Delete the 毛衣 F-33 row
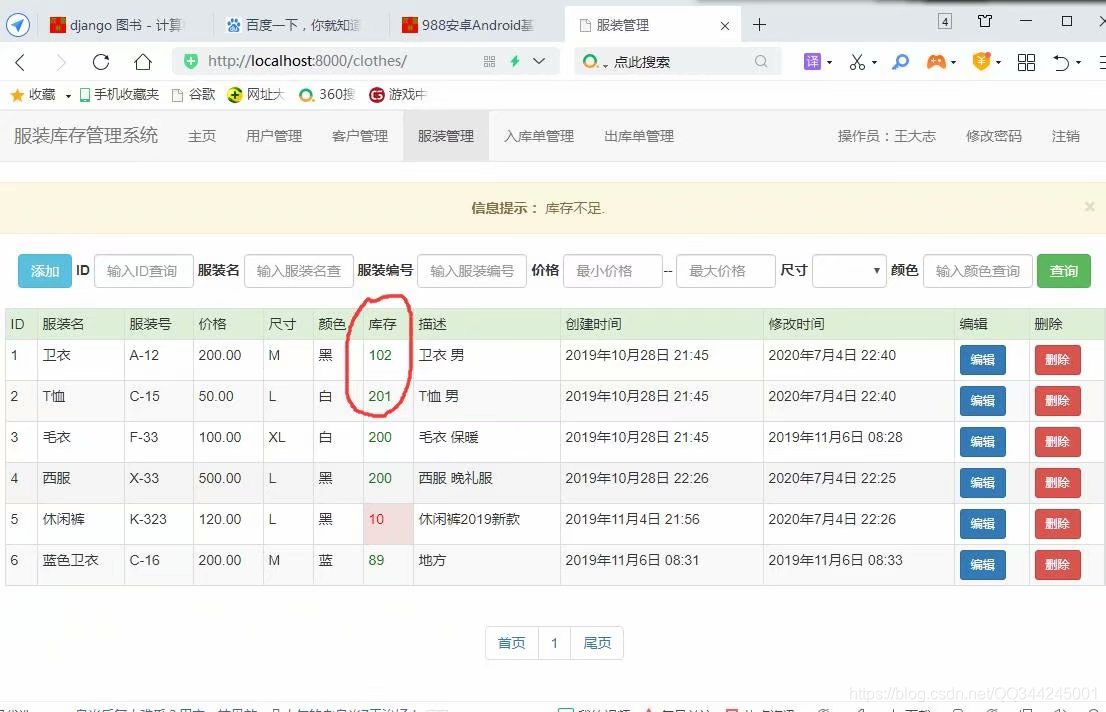Screen dimensions: 1106x712 (1057, 442)
